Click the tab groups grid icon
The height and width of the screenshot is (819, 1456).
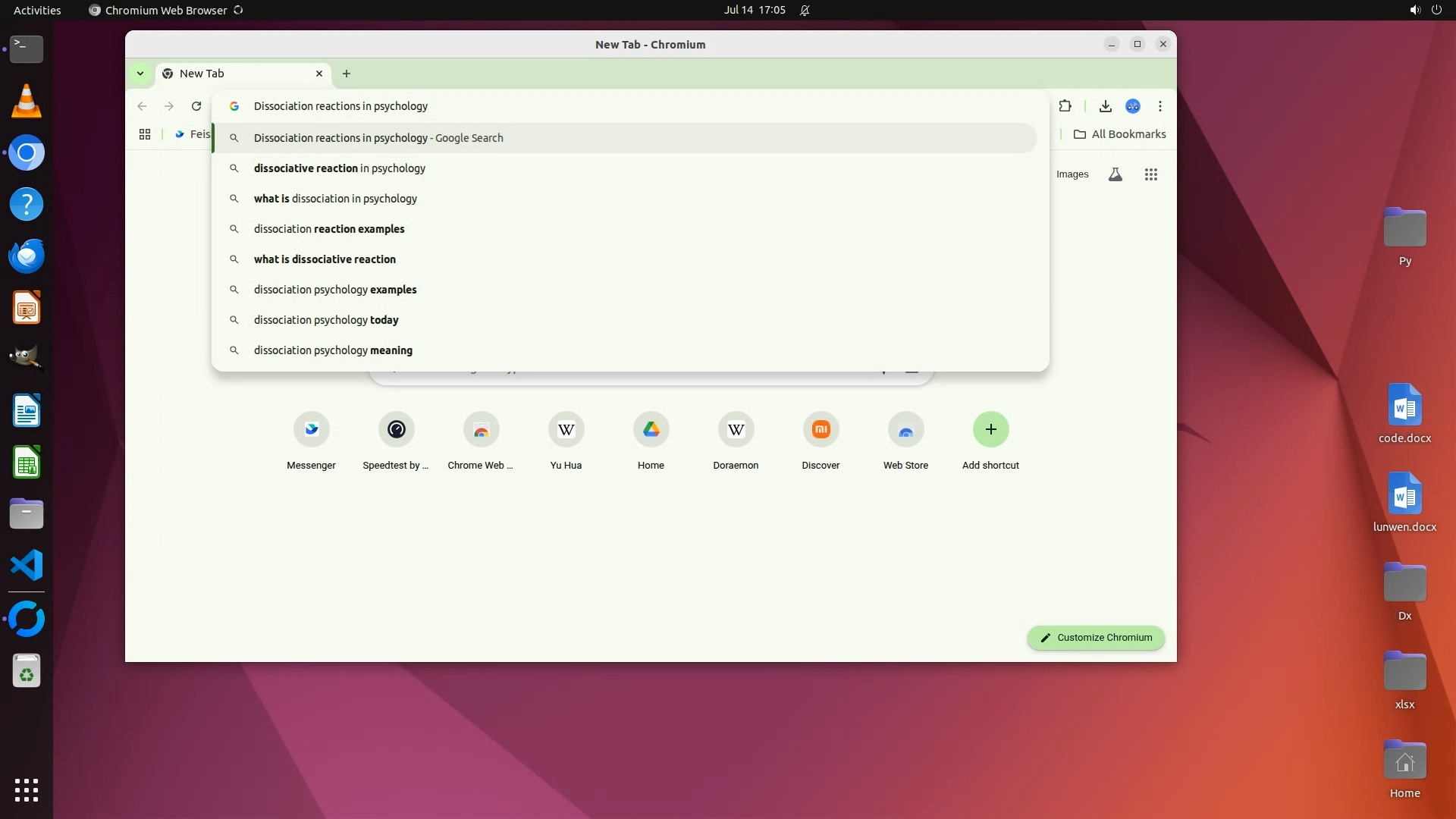145,134
